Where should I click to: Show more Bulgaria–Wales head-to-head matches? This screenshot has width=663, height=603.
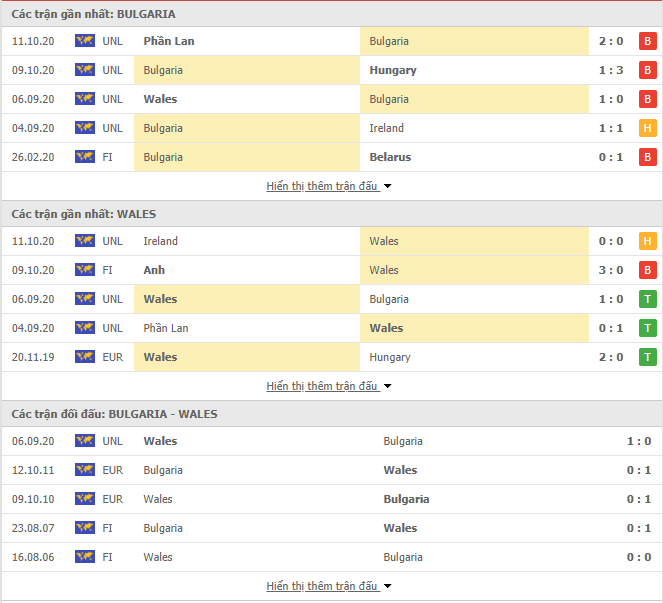[x=329, y=586]
